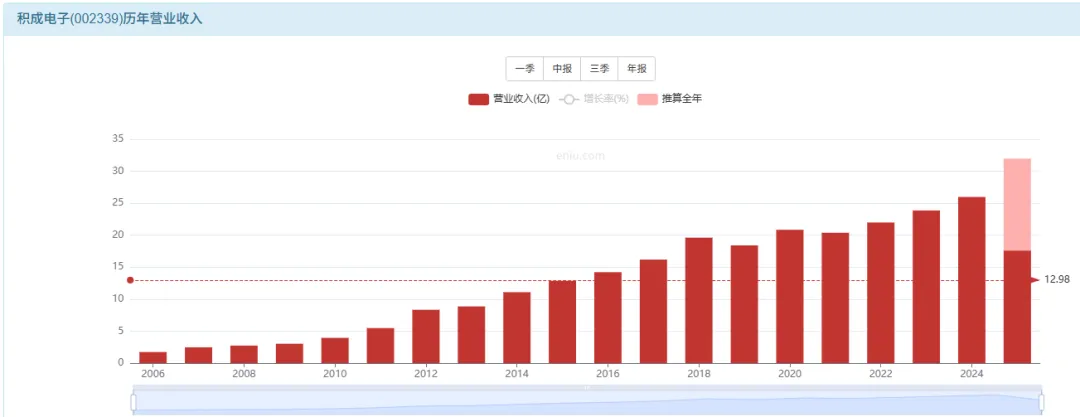1080x417 pixels.
Task: Click the 2019 revenue bar
Action: click(744, 304)
